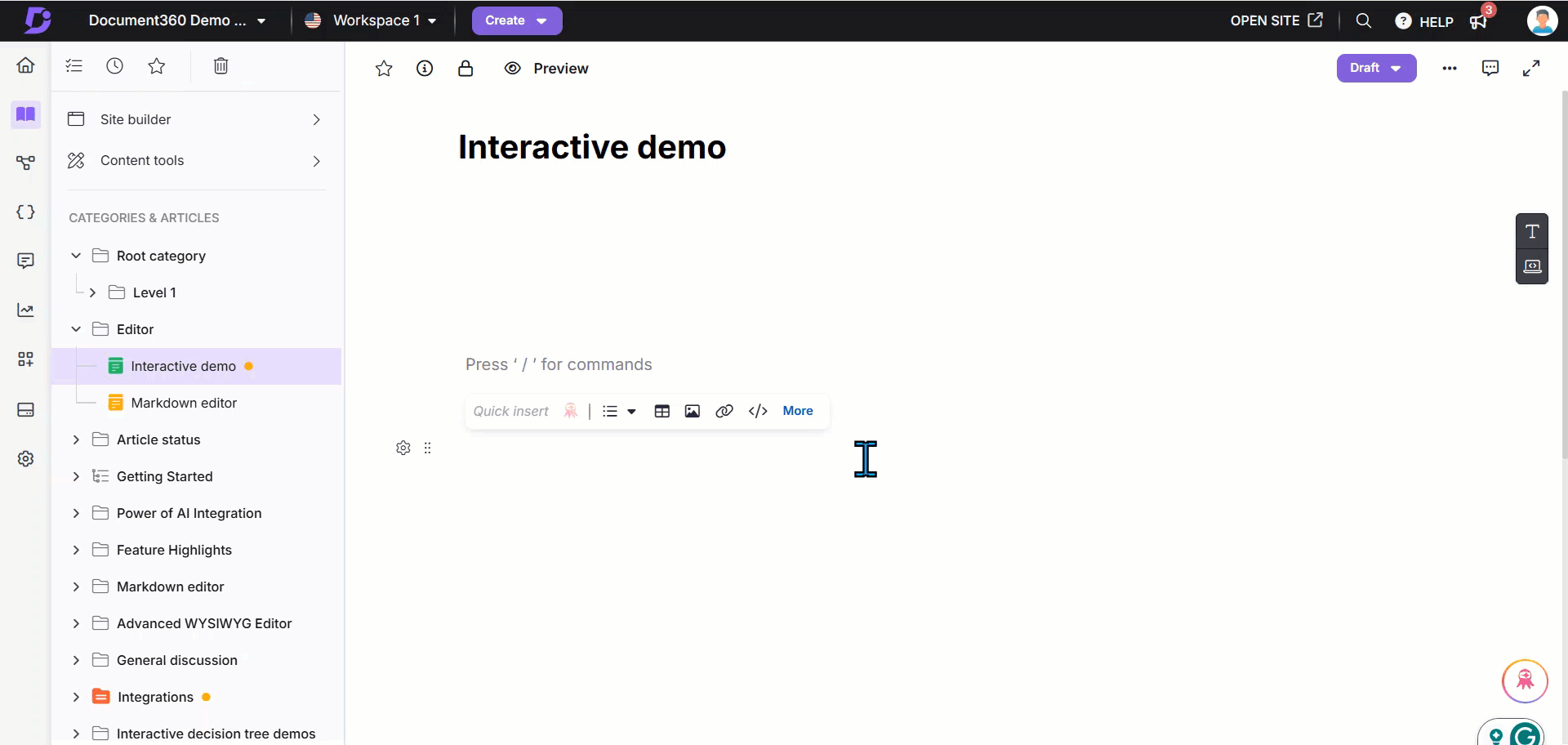Open the comments panel at top right

coord(1490,68)
